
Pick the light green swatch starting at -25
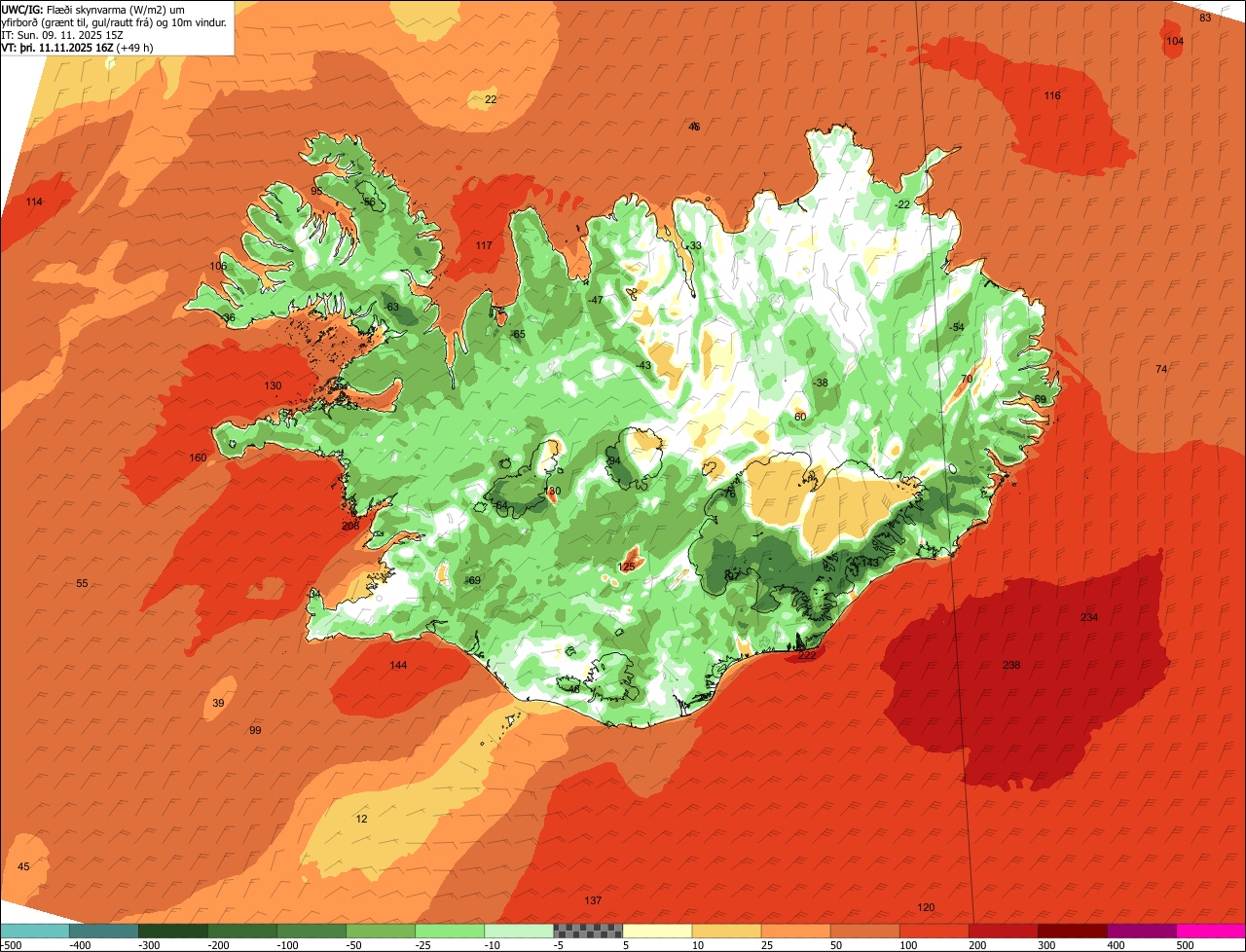pyautogui.click(x=449, y=930)
